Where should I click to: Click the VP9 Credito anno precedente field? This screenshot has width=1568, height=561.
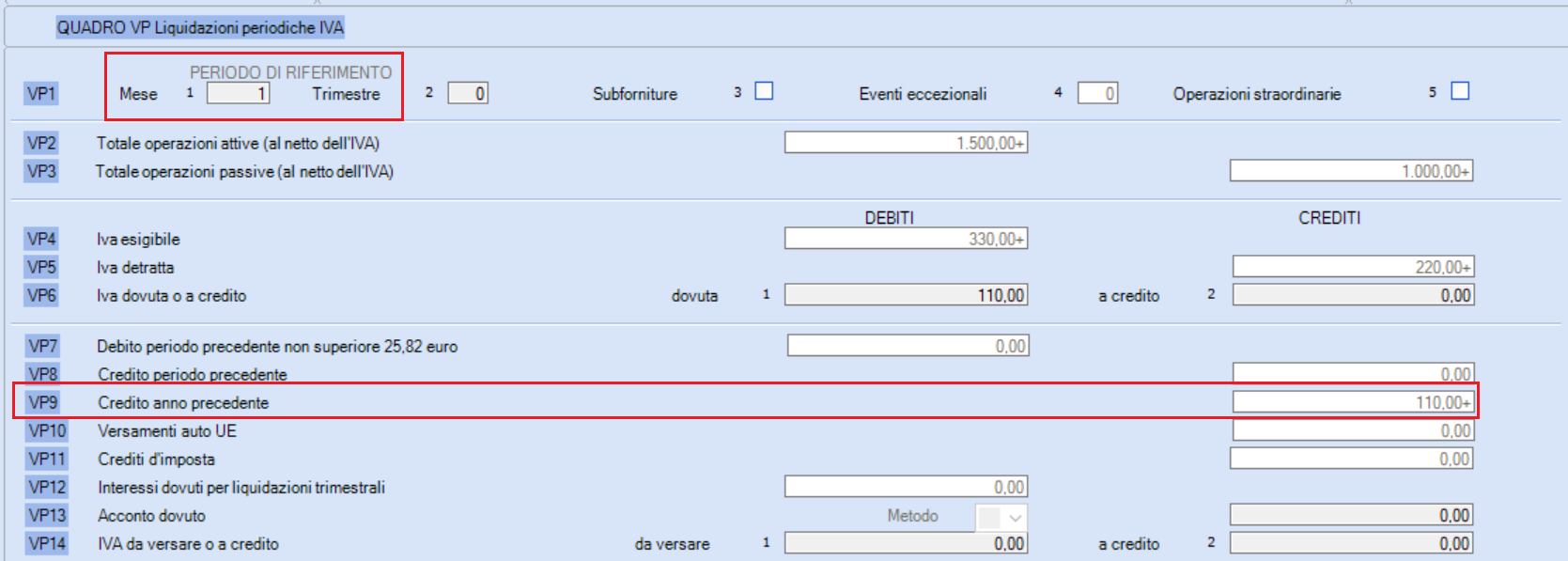1353,402
